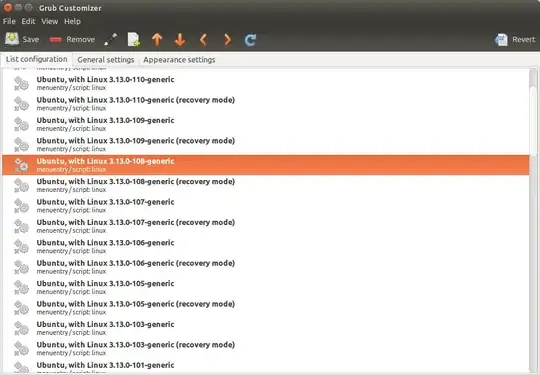Click gear icon of 3.13.0-109-generic recovery entry

click(21, 144)
